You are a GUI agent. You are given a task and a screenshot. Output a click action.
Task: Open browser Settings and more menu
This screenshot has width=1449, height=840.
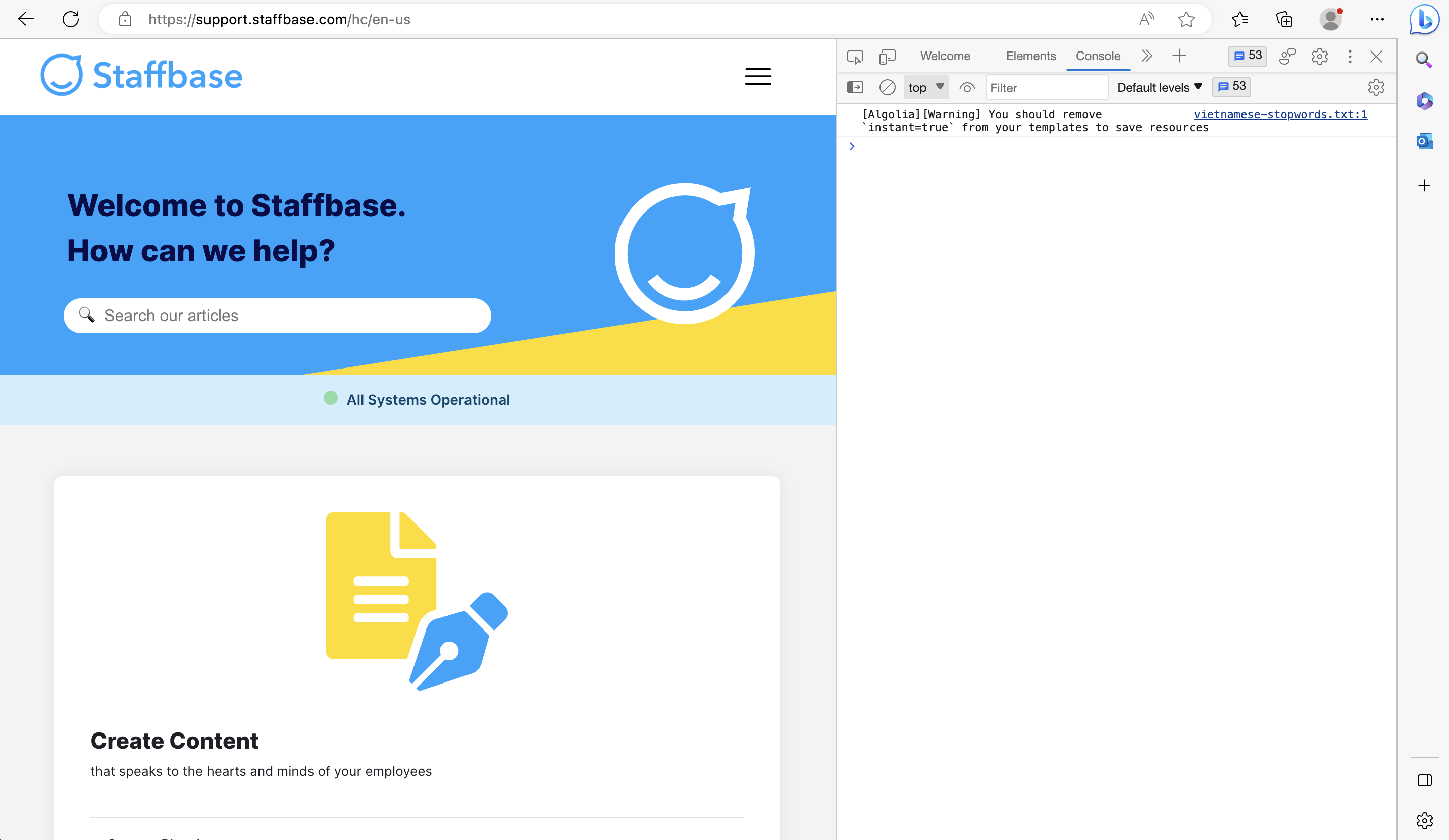coord(1377,19)
